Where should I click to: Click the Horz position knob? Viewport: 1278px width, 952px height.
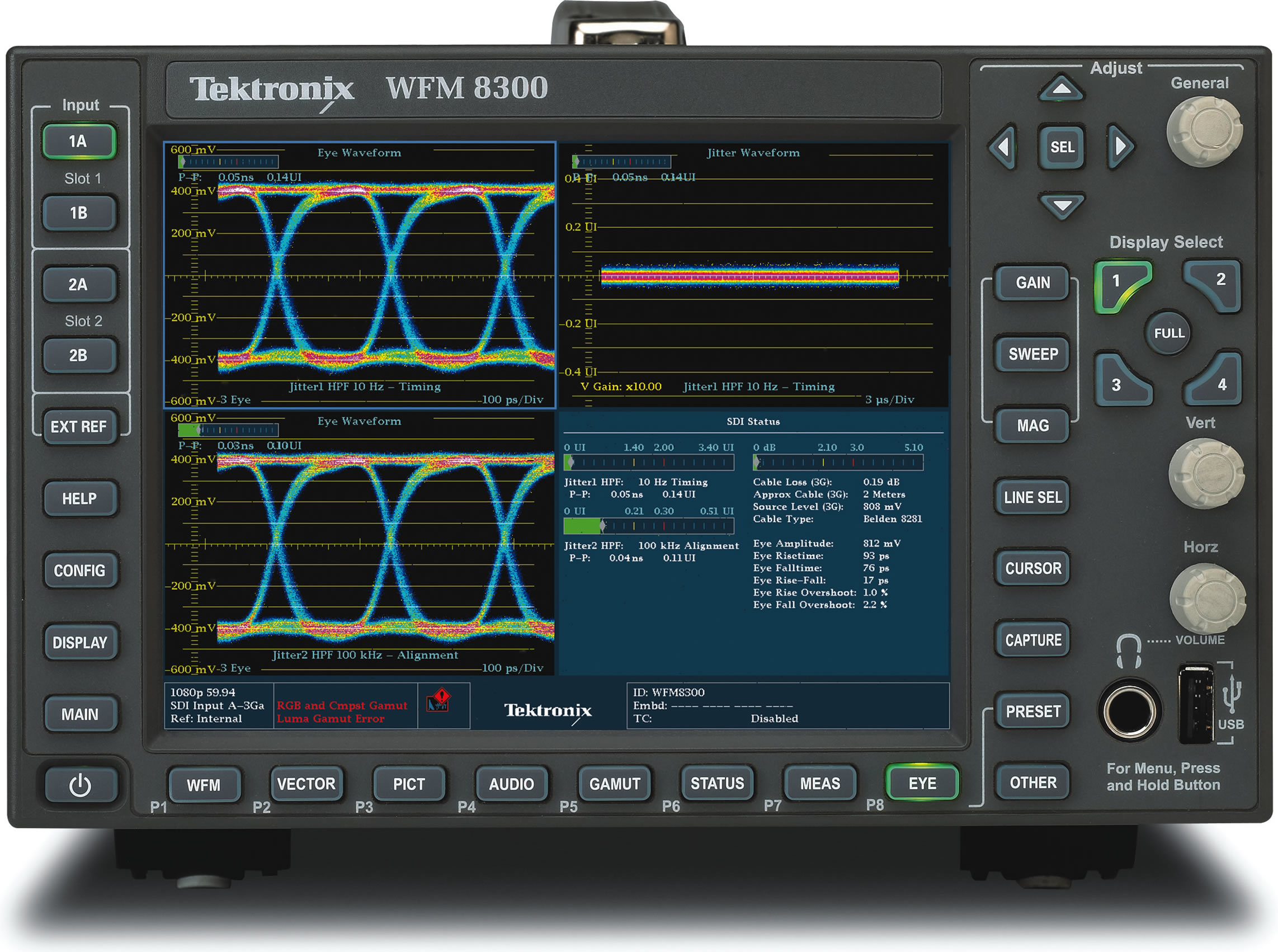(x=1207, y=598)
